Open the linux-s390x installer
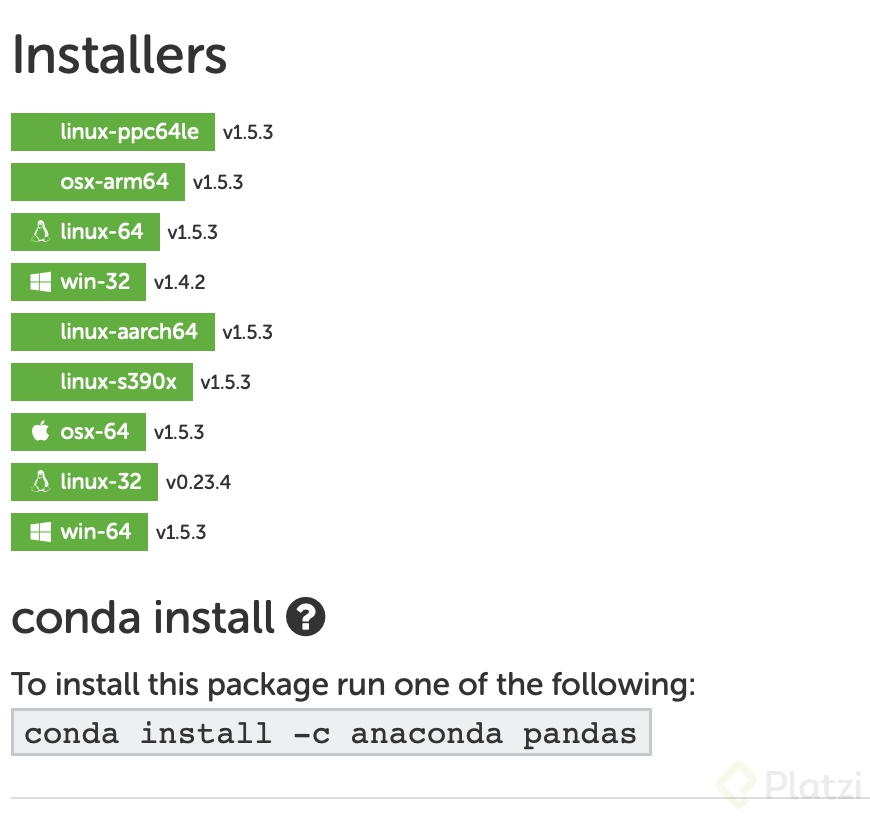 pos(101,381)
